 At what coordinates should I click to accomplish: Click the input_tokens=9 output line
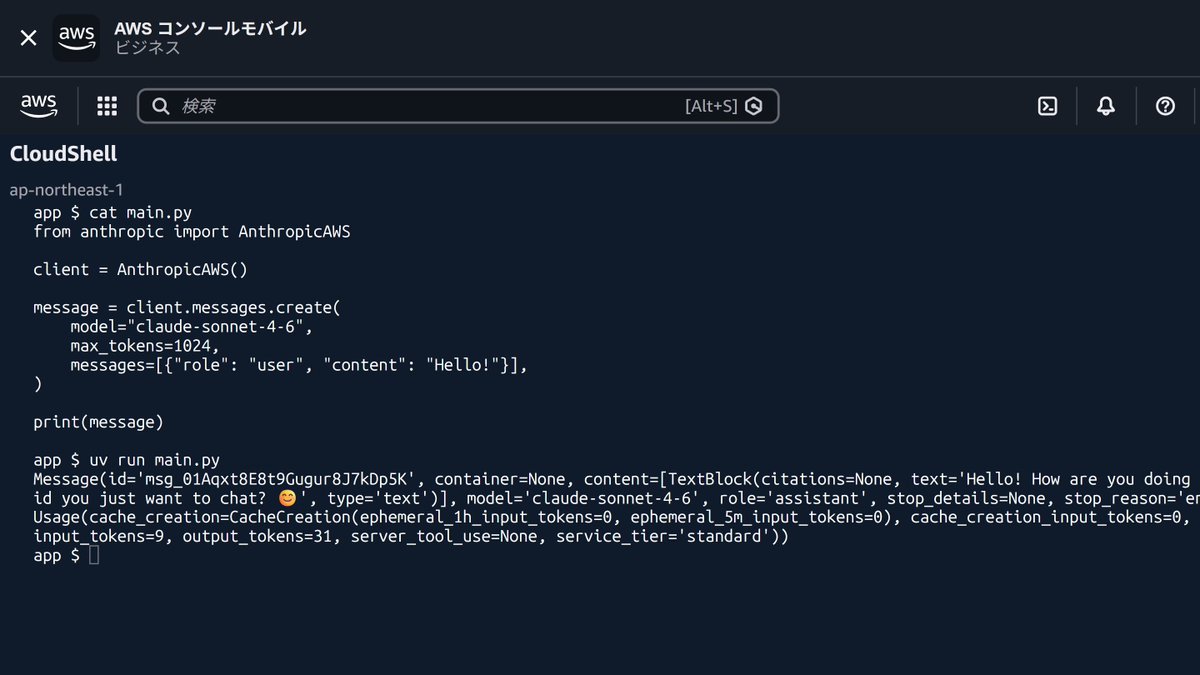coord(411,536)
